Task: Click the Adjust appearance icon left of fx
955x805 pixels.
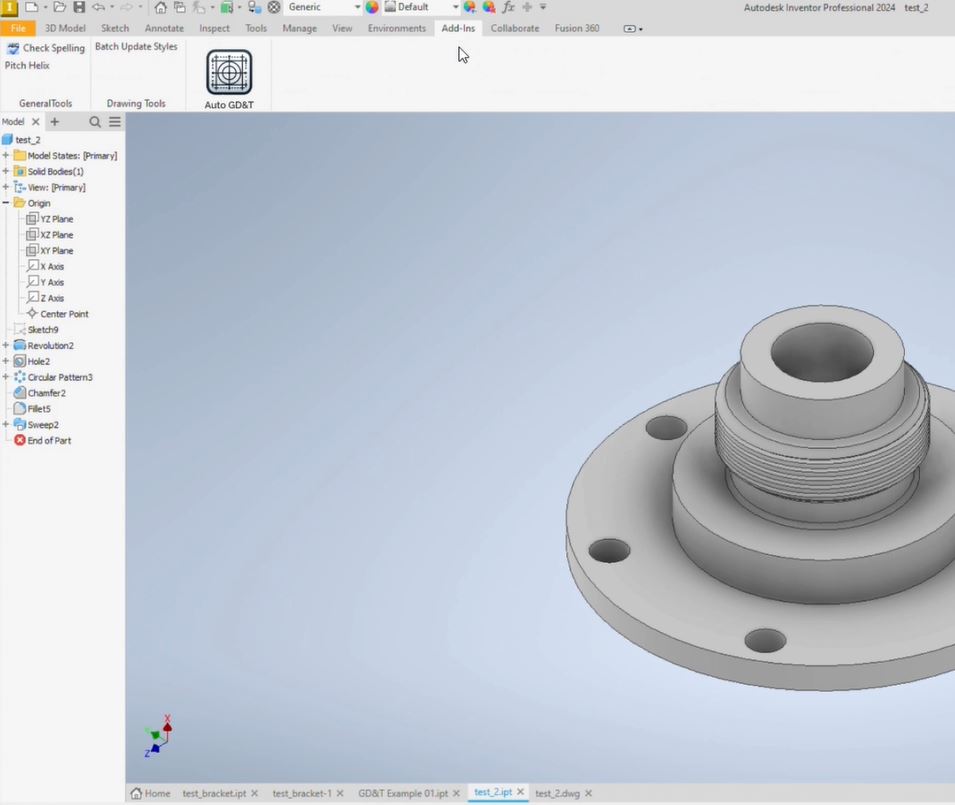Action: pos(488,7)
